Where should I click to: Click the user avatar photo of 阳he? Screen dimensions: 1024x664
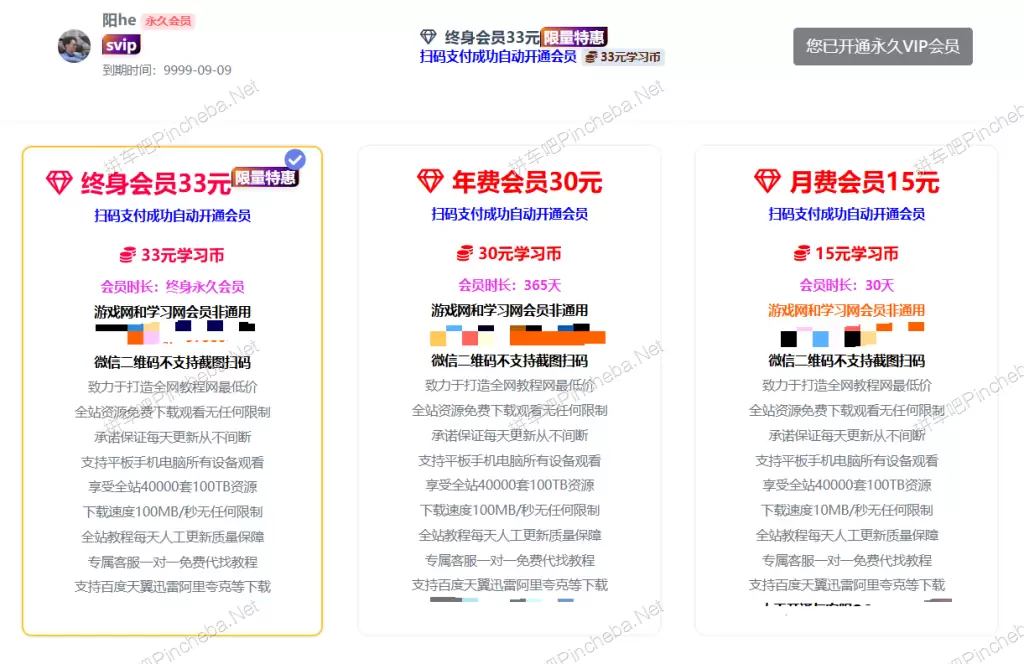(x=74, y=46)
